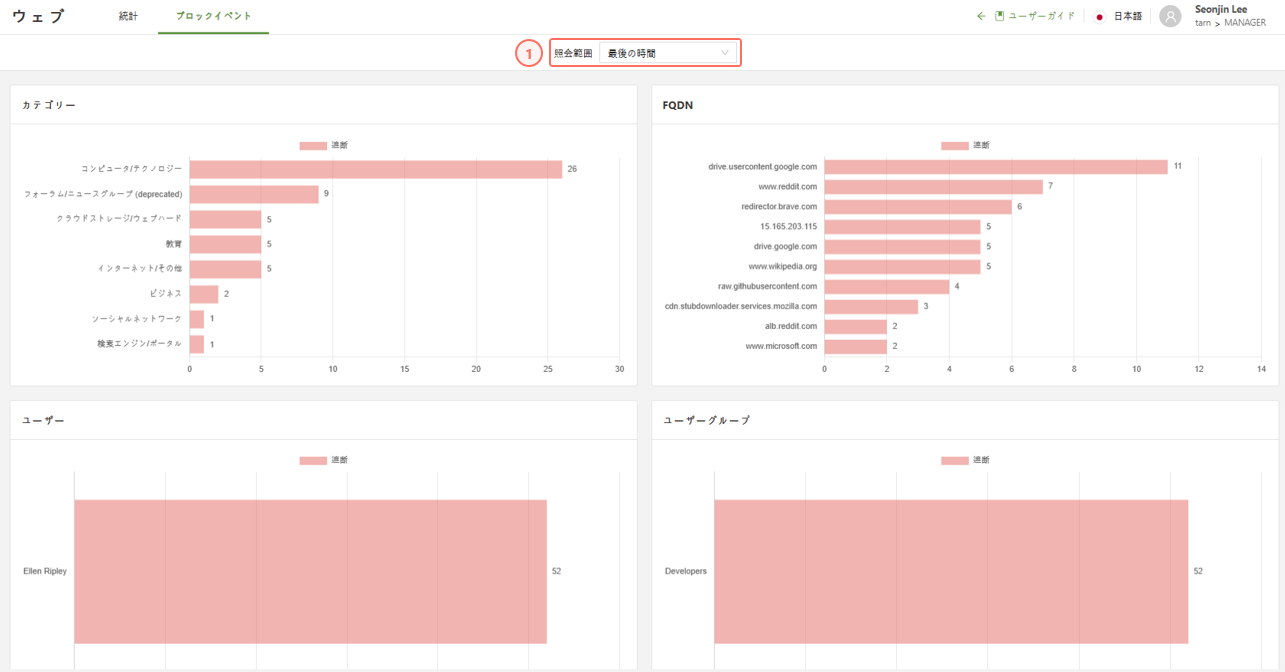Open the user guide book icon
Viewport: 1285px width, 672px height.
click(999, 16)
